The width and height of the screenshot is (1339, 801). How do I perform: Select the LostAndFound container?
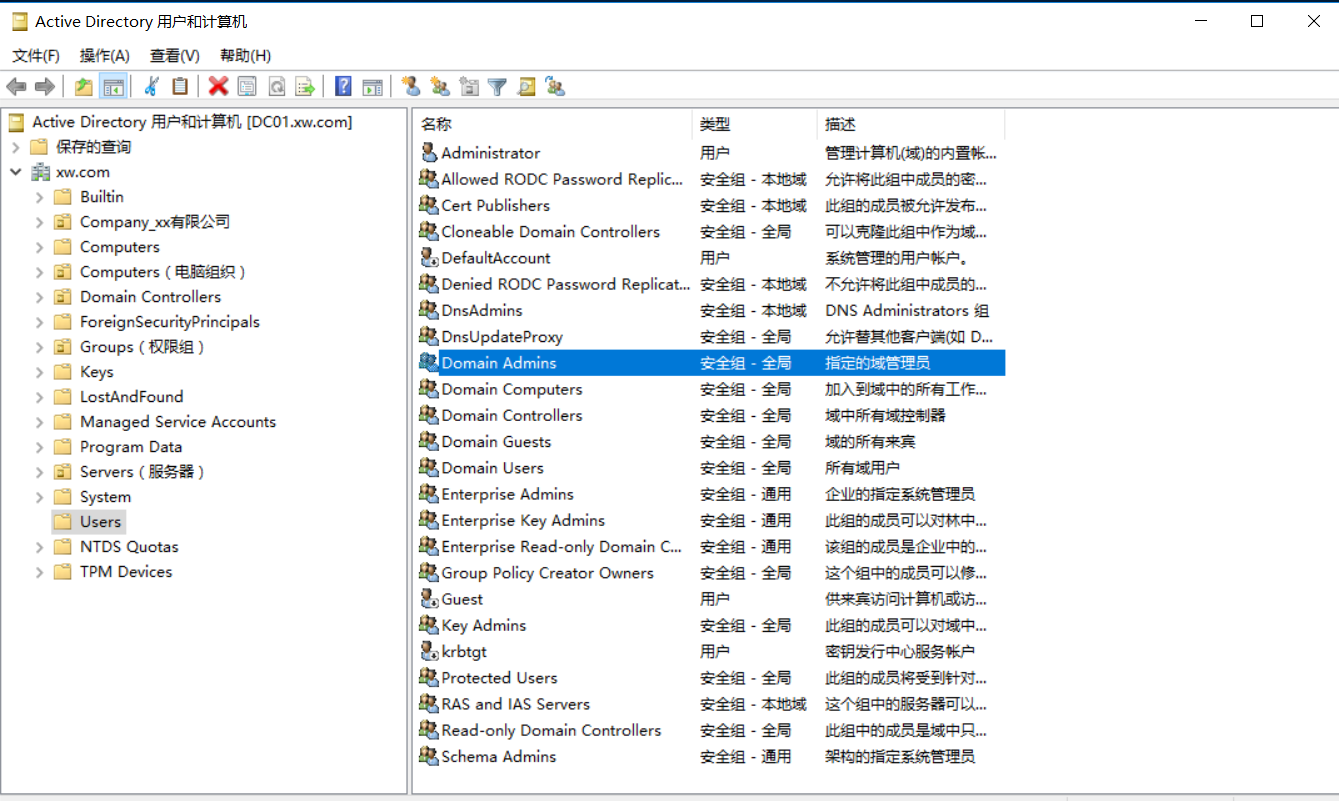[132, 397]
